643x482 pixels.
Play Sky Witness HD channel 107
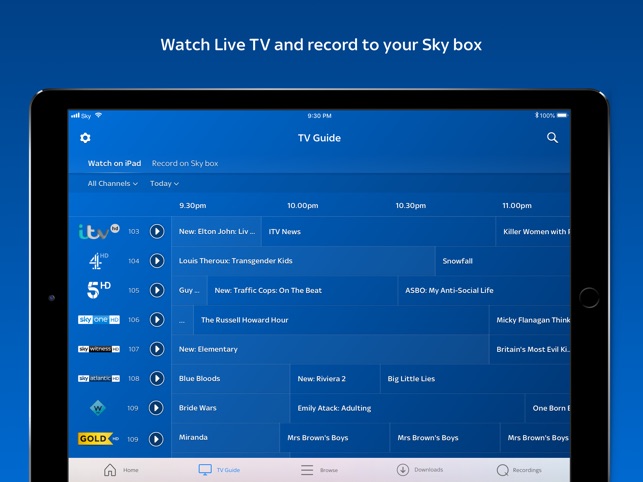coord(157,349)
